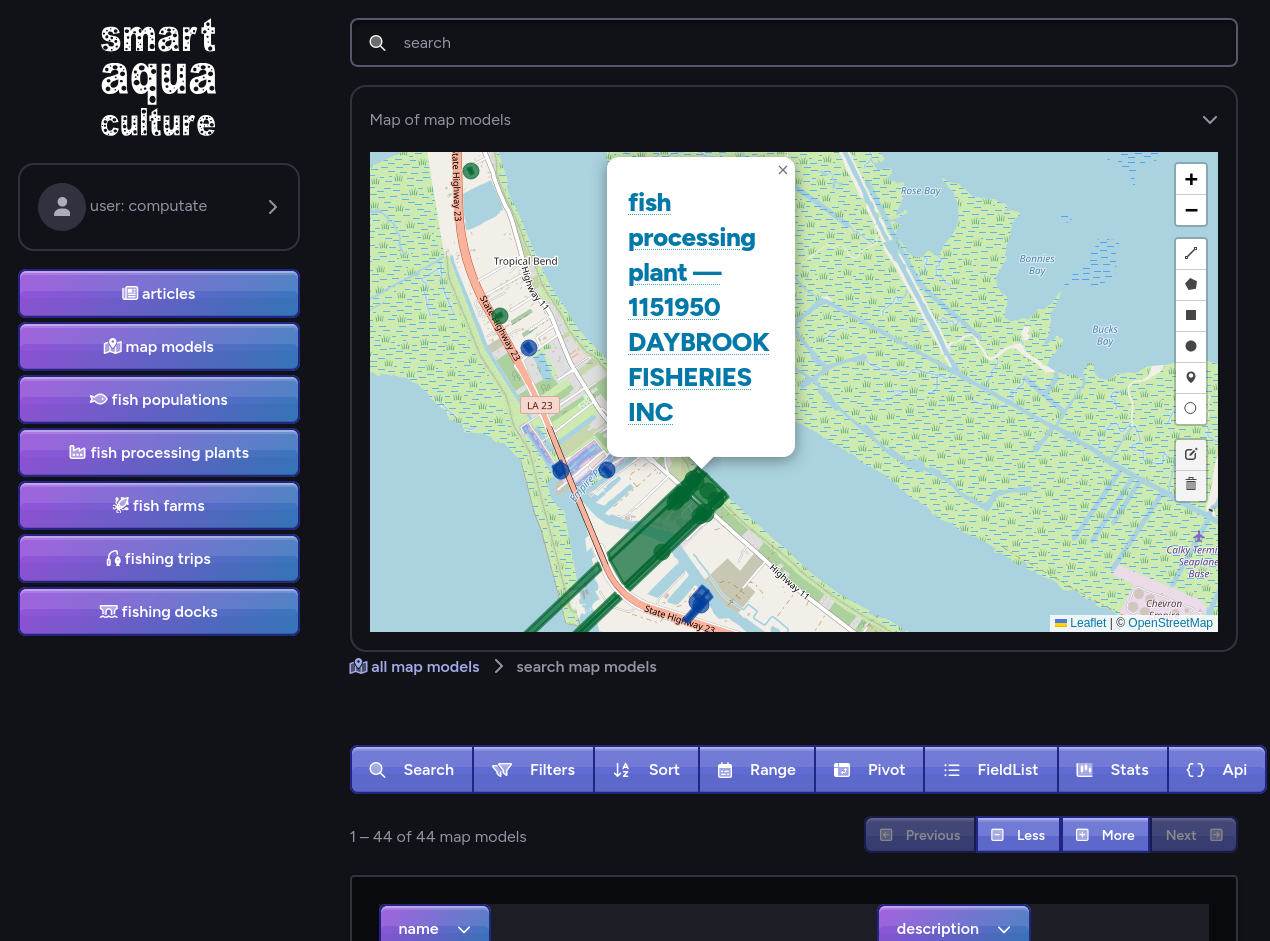Collapse the Map of map models panel
This screenshot has width=1270, height=941.
point(1210,119)
